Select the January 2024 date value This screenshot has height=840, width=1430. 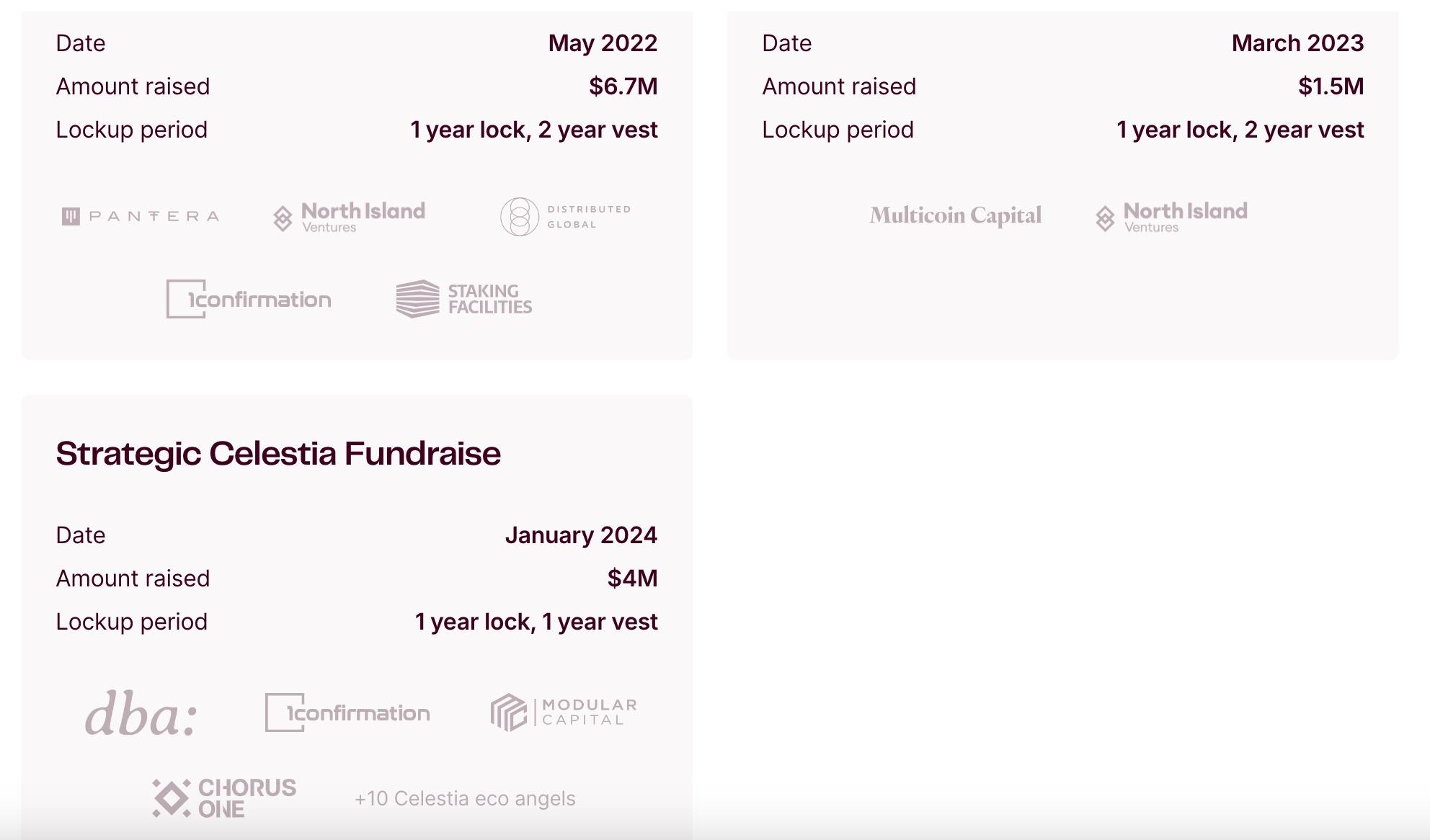point(581,535)
